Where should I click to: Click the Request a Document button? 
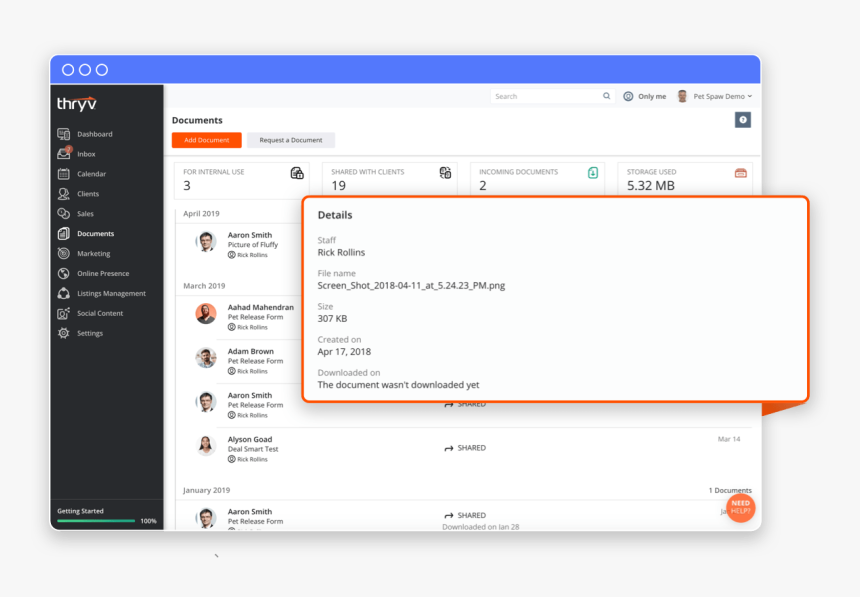point(291,140)
